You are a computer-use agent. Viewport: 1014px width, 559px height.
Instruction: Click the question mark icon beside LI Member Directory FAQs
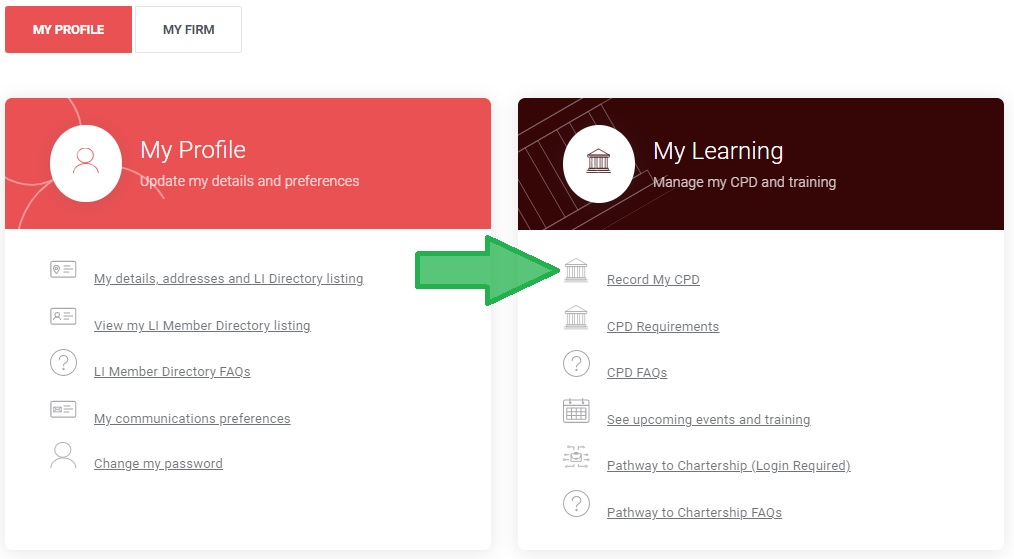tap(63, 363)
